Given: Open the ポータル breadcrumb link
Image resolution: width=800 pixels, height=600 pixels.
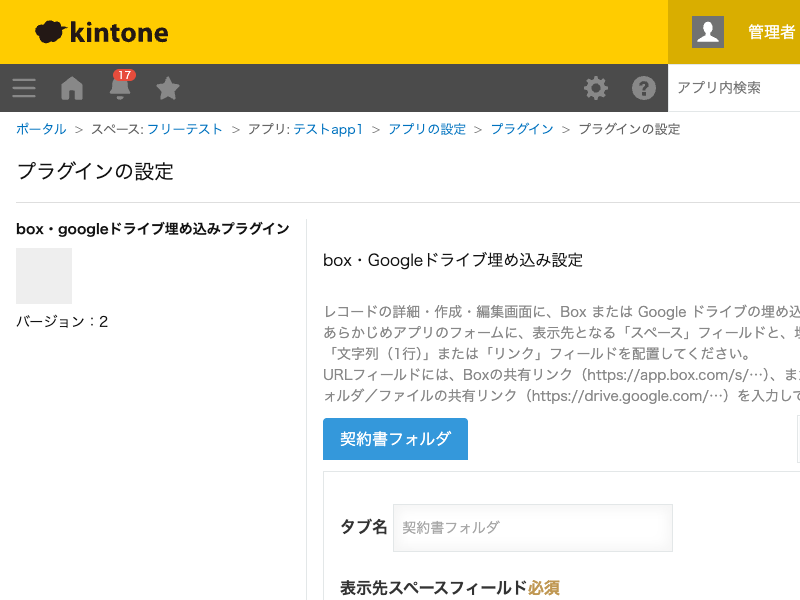Looking at the screenshot, I should coord(41,129).
